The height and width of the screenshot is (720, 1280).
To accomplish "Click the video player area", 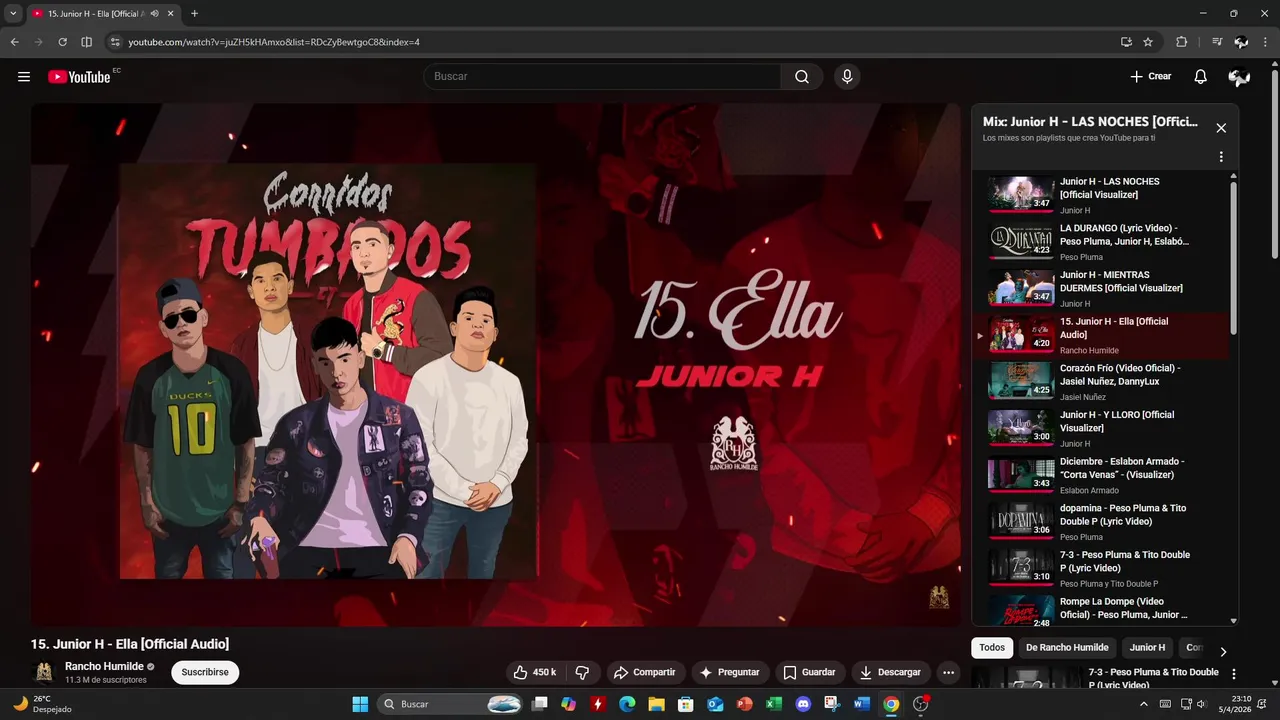I will (496, 365).
